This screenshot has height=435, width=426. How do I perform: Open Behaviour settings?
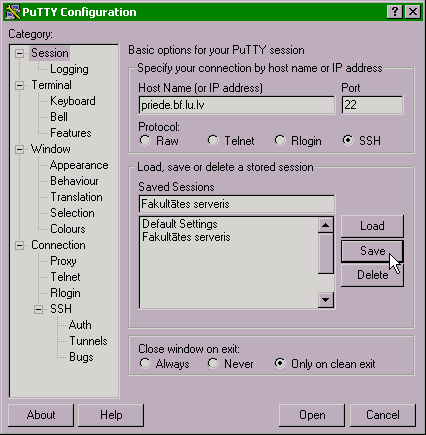click(x=74, y=181)
